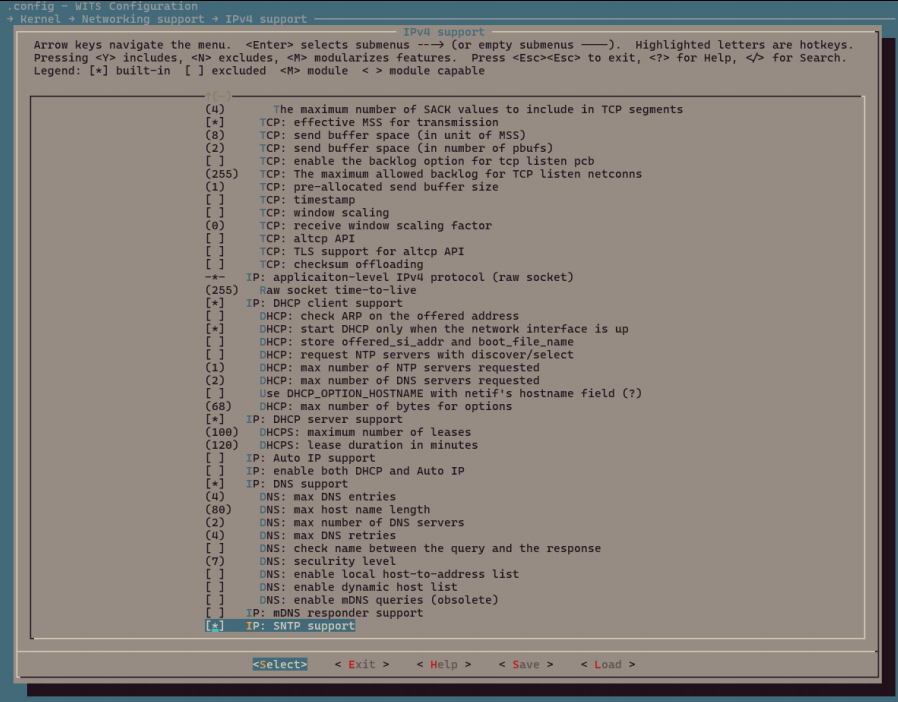
Task: Edit 'DHCP: max number of DNS servers requested'
Action: pos(372,380)
